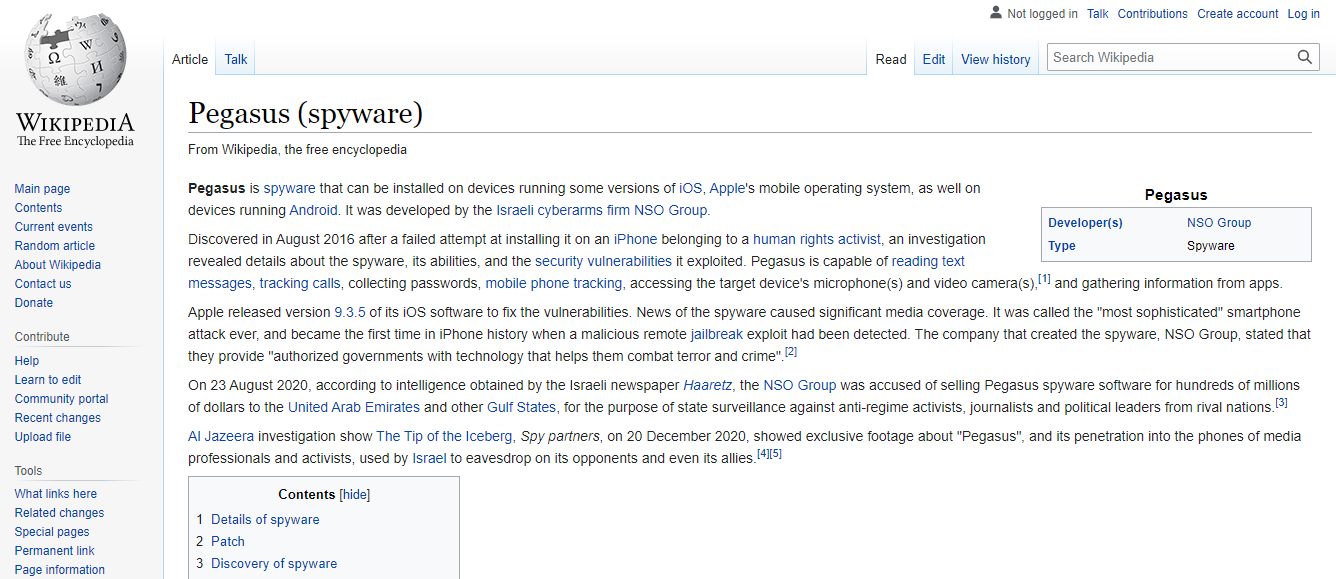Jump to Details of spyware section
This screenshot has width=1336, height=579.
click(x=265, y=520)
